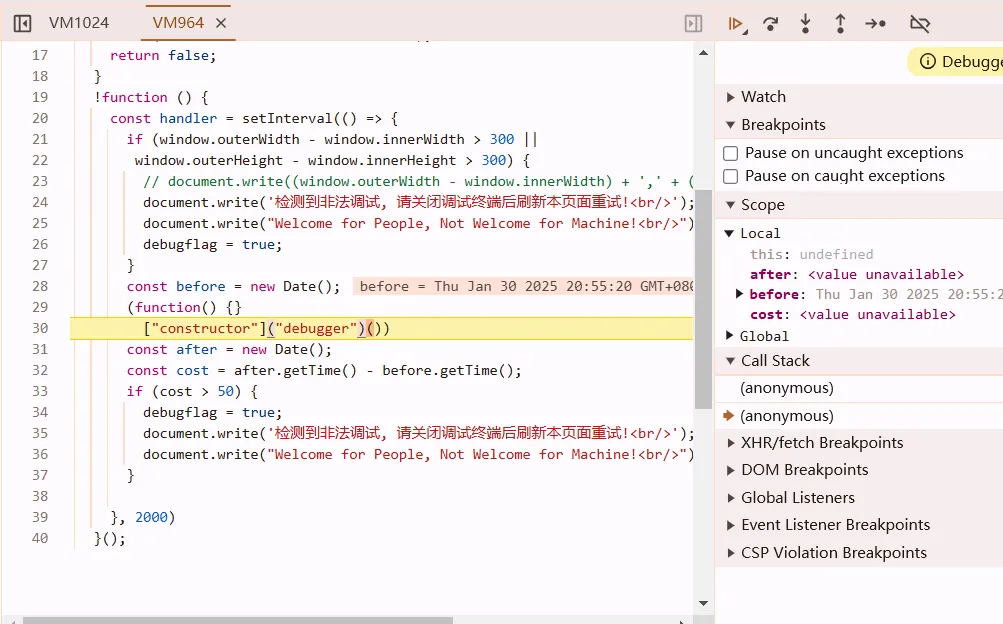
Task: Deactivate all breakpoints
Action: [920, 24]
